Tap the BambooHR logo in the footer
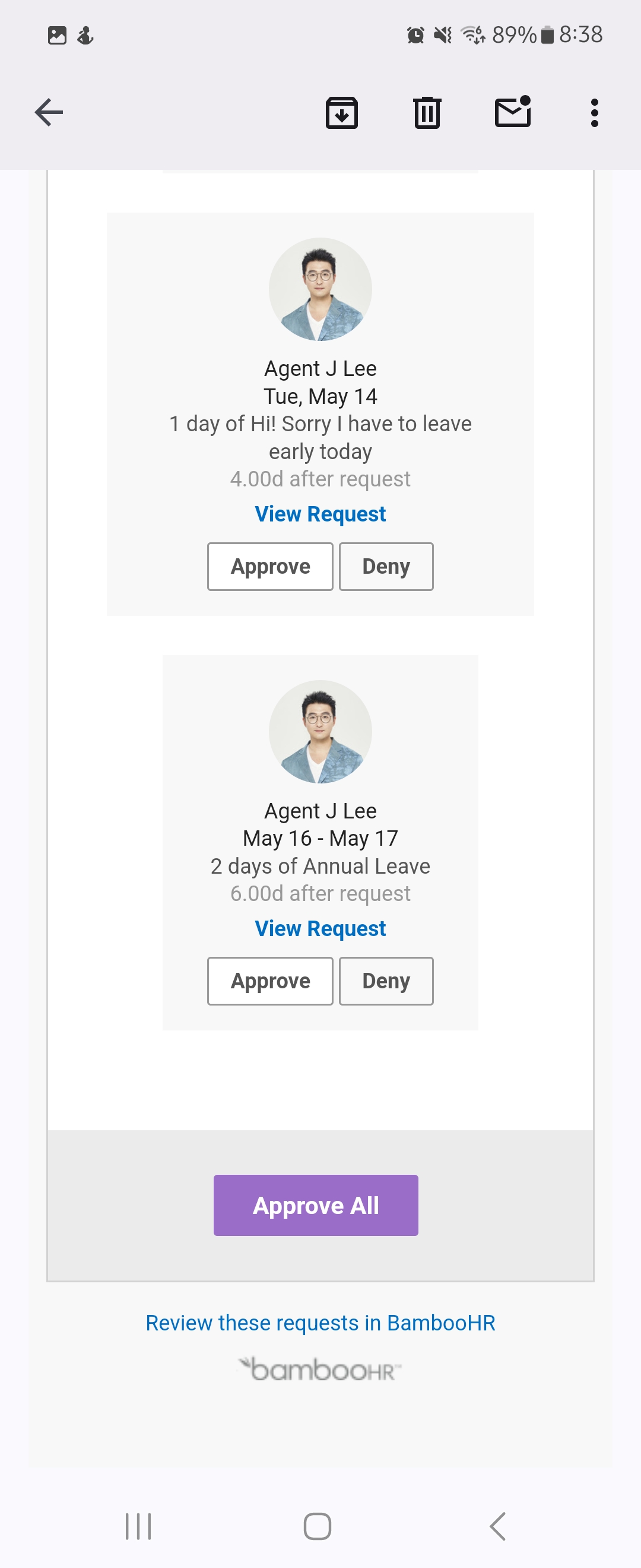Viewport: 641px width, 1568px height. click(x=320, y=1369)
